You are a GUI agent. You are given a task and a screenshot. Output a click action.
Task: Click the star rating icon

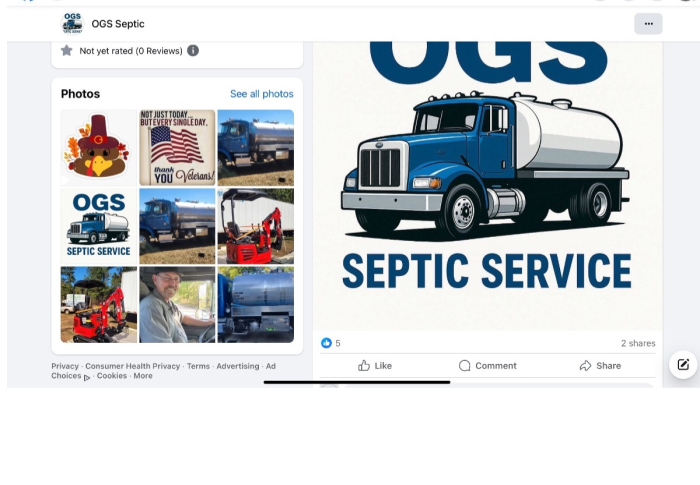67,50
